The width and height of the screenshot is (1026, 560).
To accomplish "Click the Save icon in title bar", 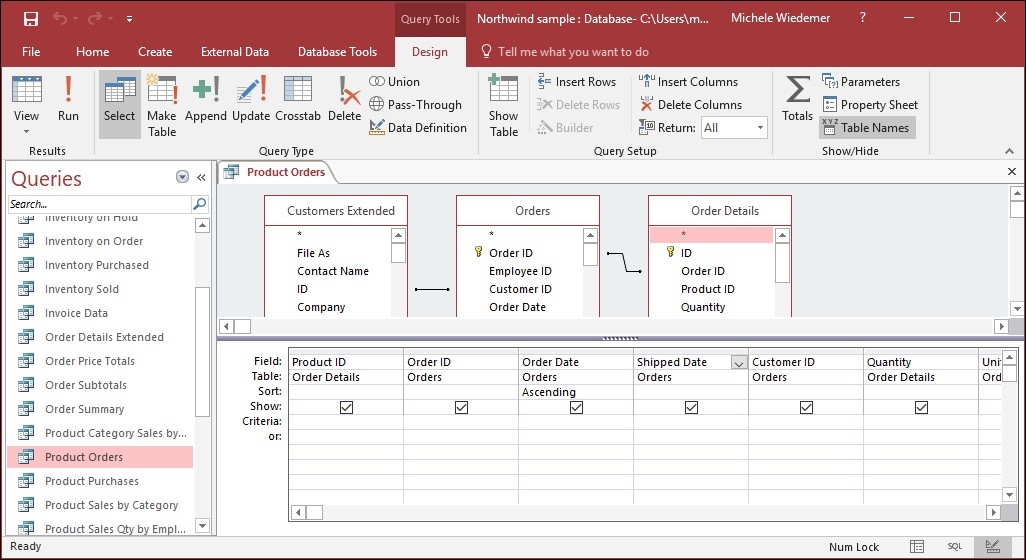I will click(x=30, y=19).
